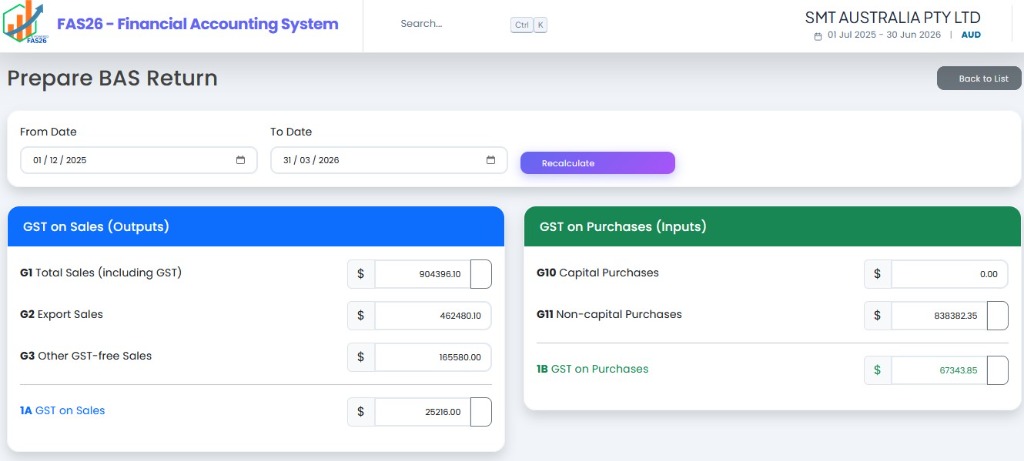Screen dimensions: 1024x461
Task: Focus the Search box in header
Action: [450, 24]
